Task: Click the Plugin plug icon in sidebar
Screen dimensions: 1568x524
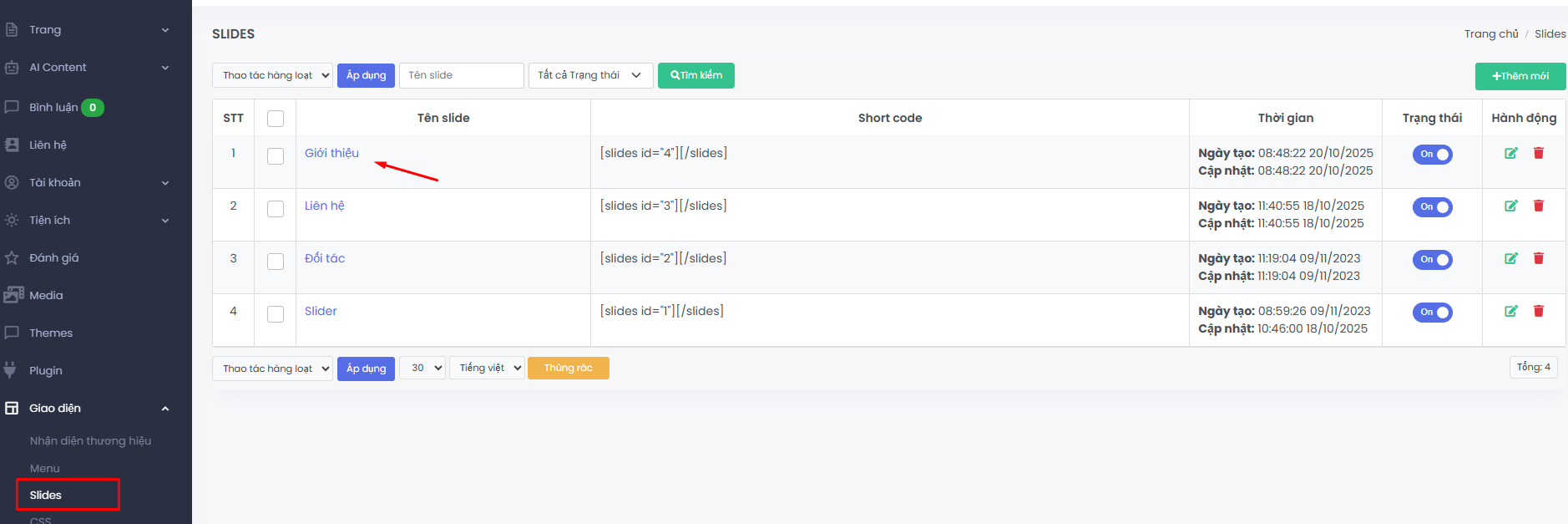Action: pos(11,370)
